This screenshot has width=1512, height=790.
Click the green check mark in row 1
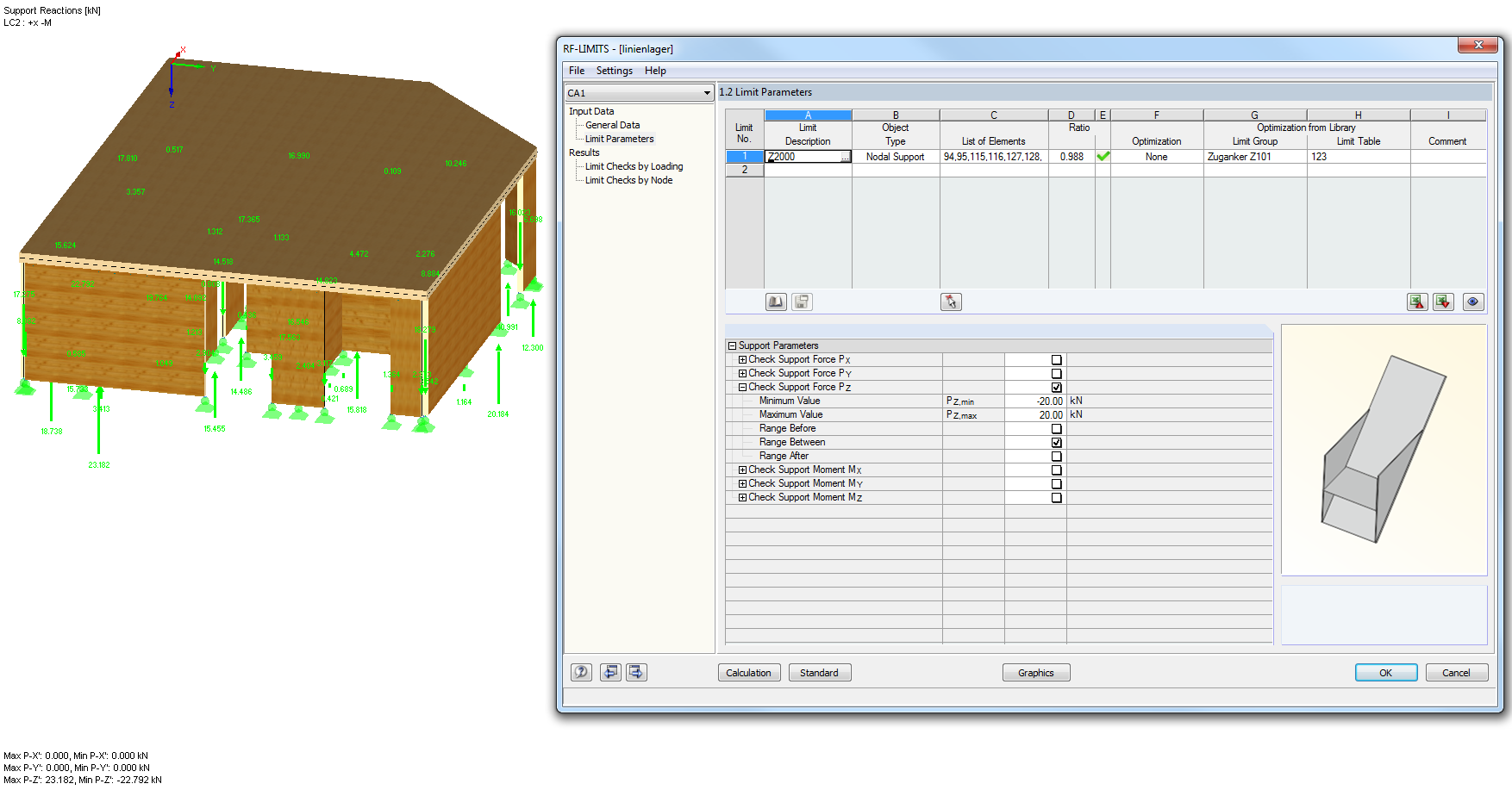pos(1103,157)
